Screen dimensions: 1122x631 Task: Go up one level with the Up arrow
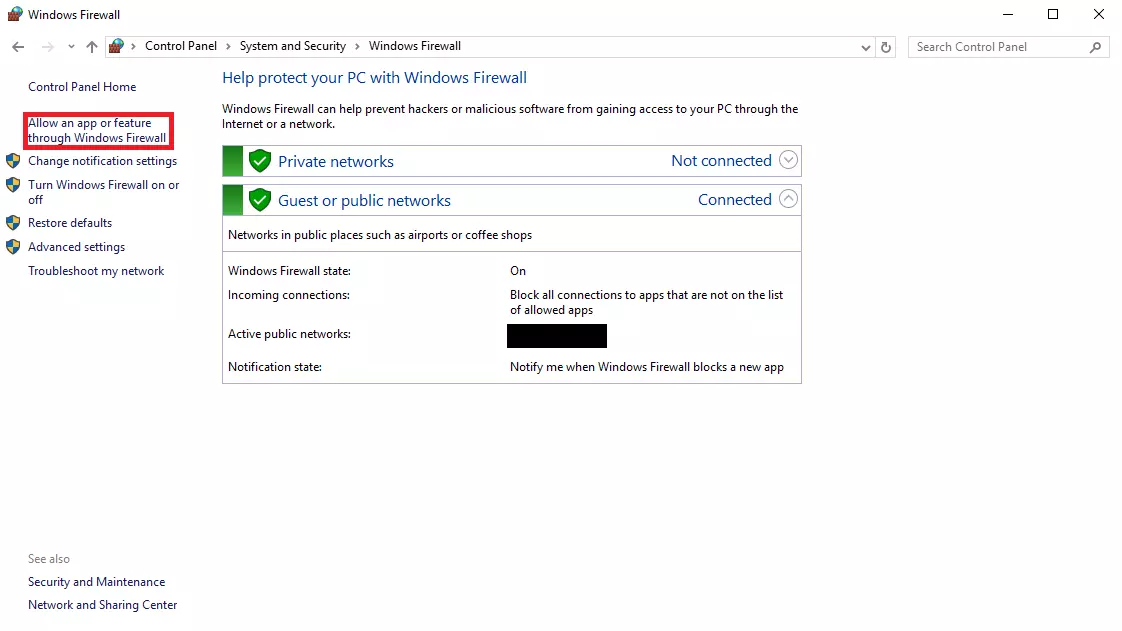tap(92, 47)
